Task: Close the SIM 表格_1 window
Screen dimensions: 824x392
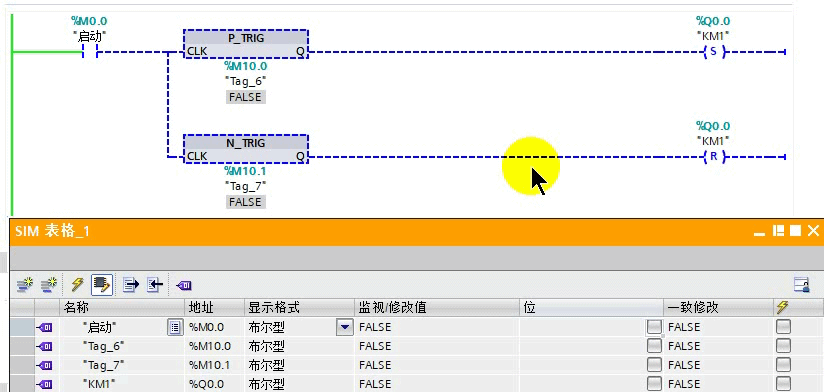Action: pos(813,231)
